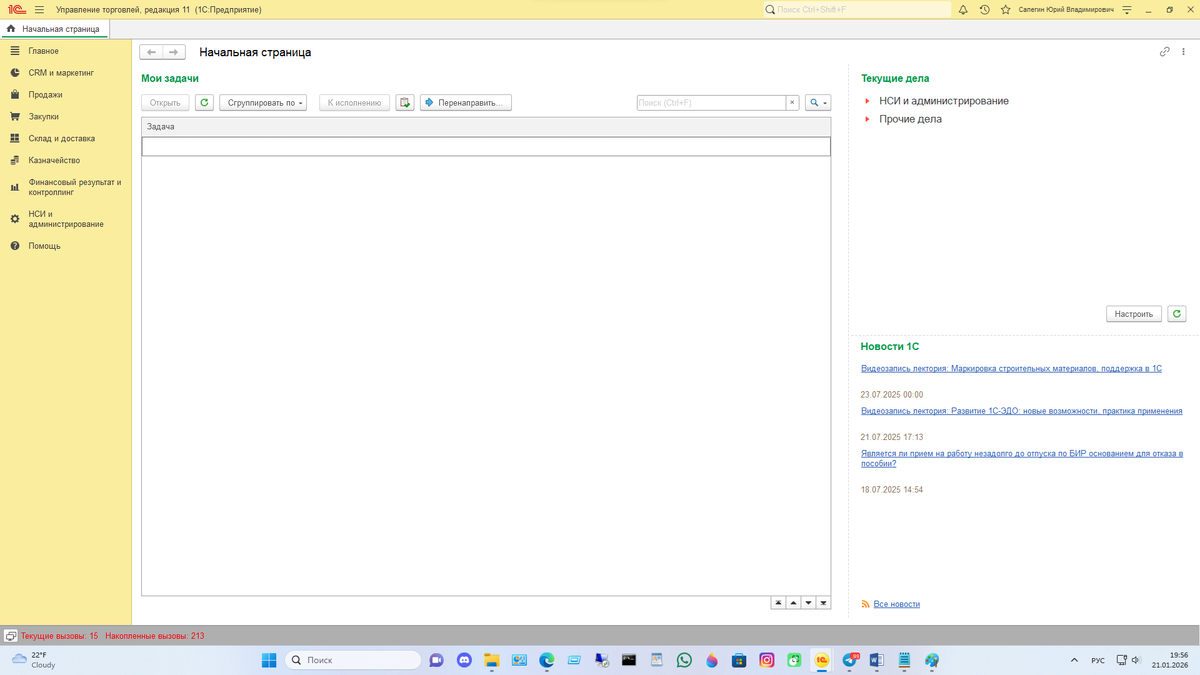Open the 1C main menu hamburger icon

click(39, 9)
